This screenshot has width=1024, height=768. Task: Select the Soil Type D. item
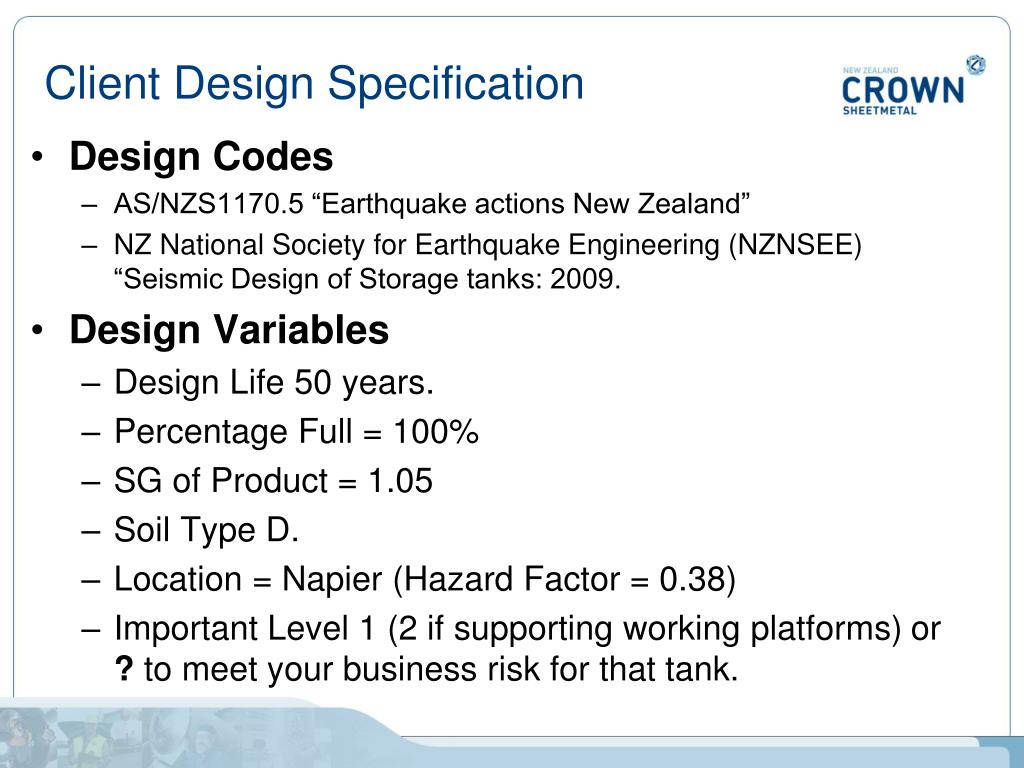[206, 530]
